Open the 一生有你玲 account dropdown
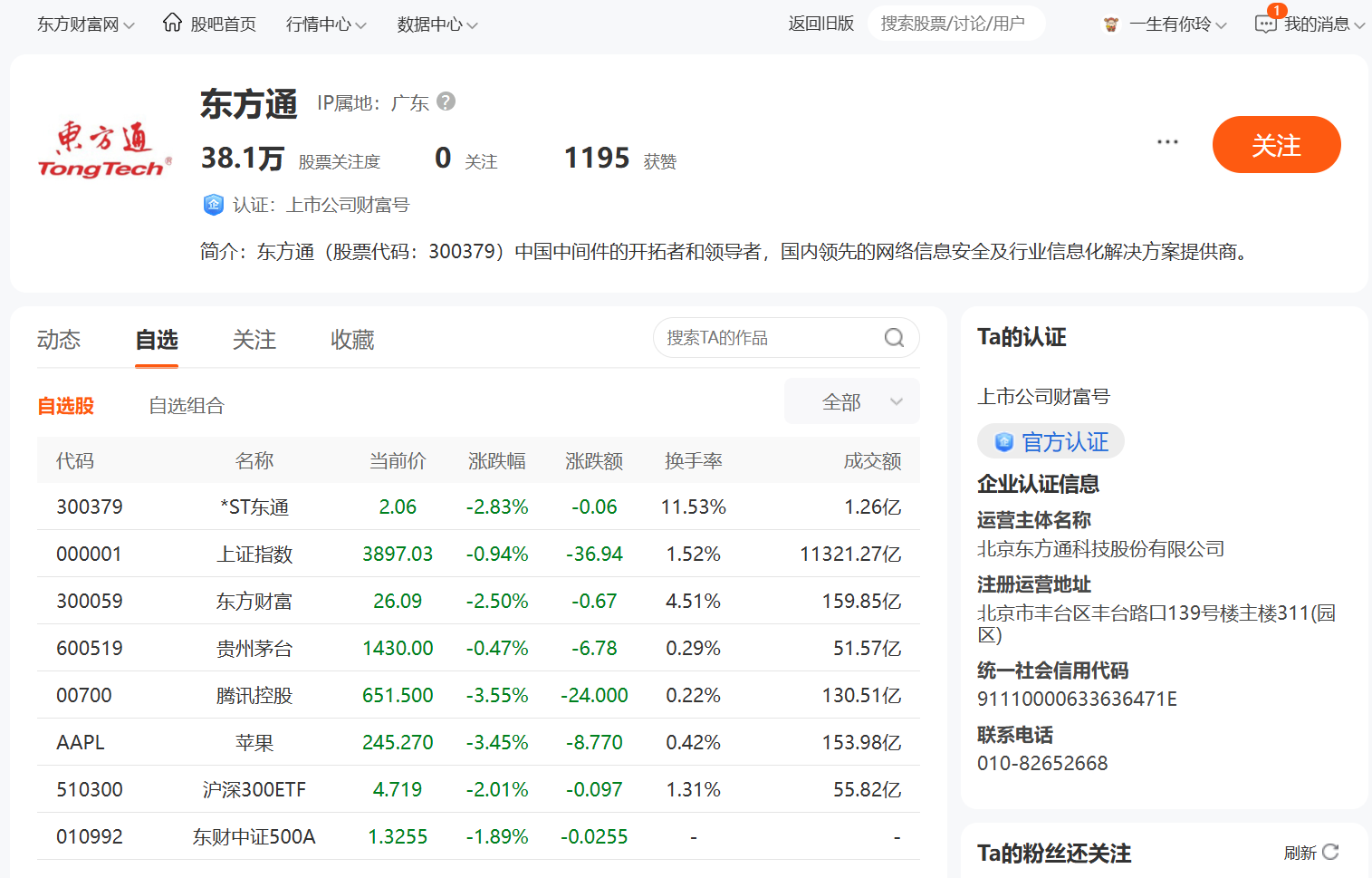 coord(1177,24)
